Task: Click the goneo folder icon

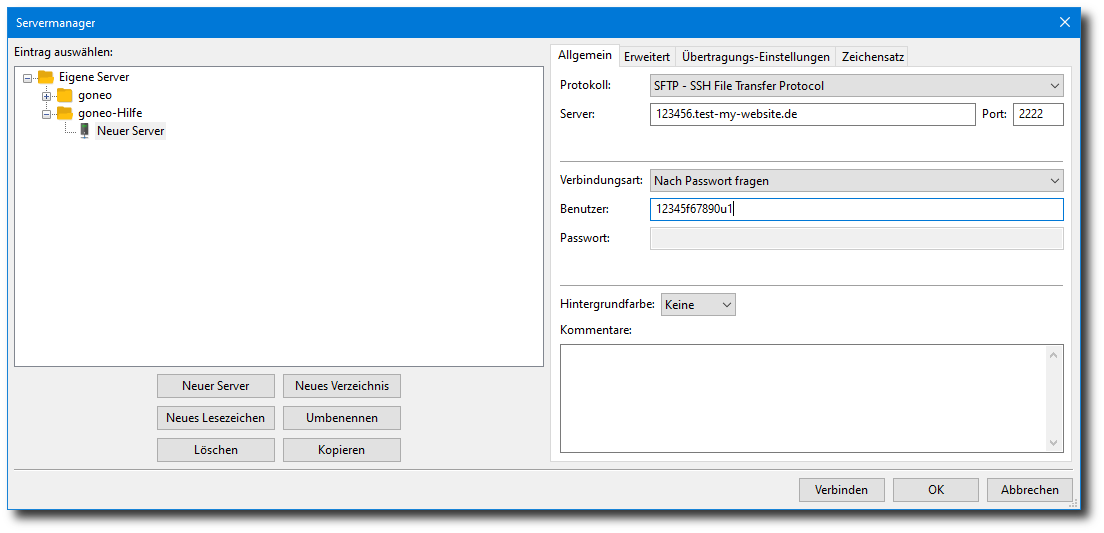Action: 65,95
